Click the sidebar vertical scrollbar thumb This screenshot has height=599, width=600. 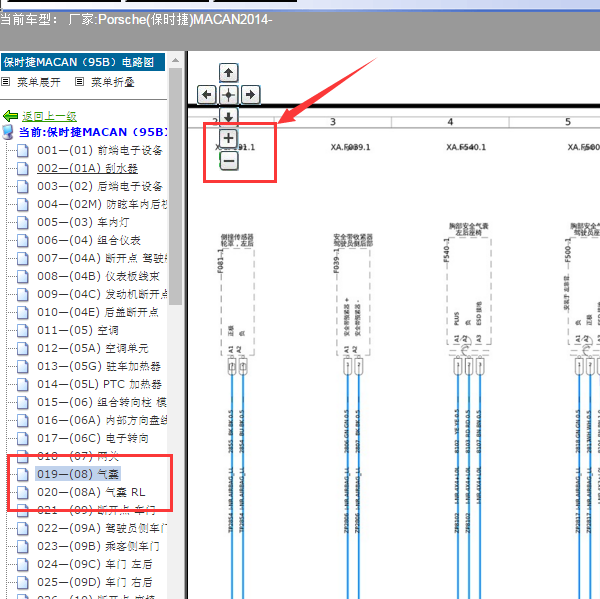pos(175,186)
